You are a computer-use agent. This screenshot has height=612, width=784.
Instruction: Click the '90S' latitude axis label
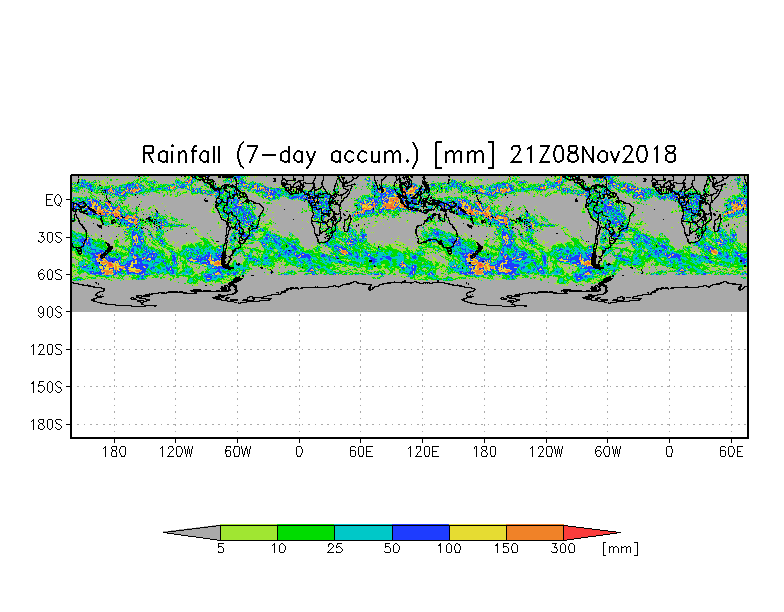point(49,312)
